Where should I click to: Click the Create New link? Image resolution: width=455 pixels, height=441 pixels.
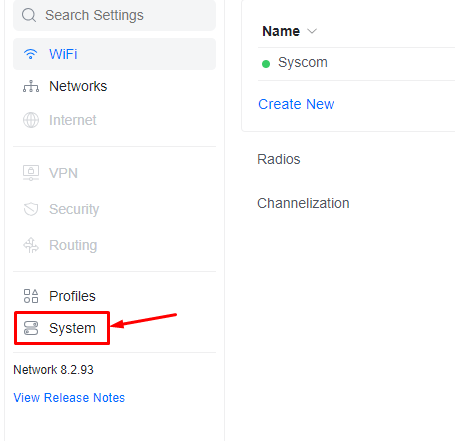[296, 104]
